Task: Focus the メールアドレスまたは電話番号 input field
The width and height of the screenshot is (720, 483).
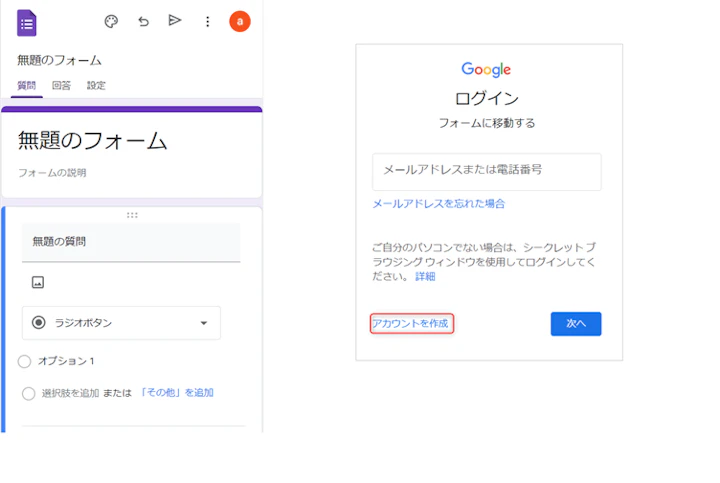Action: pos(486,171)
